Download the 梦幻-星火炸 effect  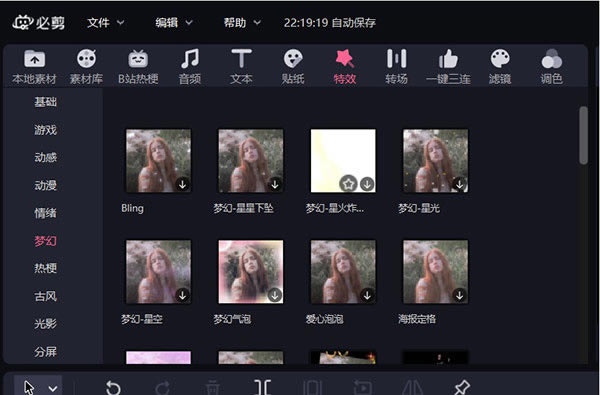click(x=367, y=184)
